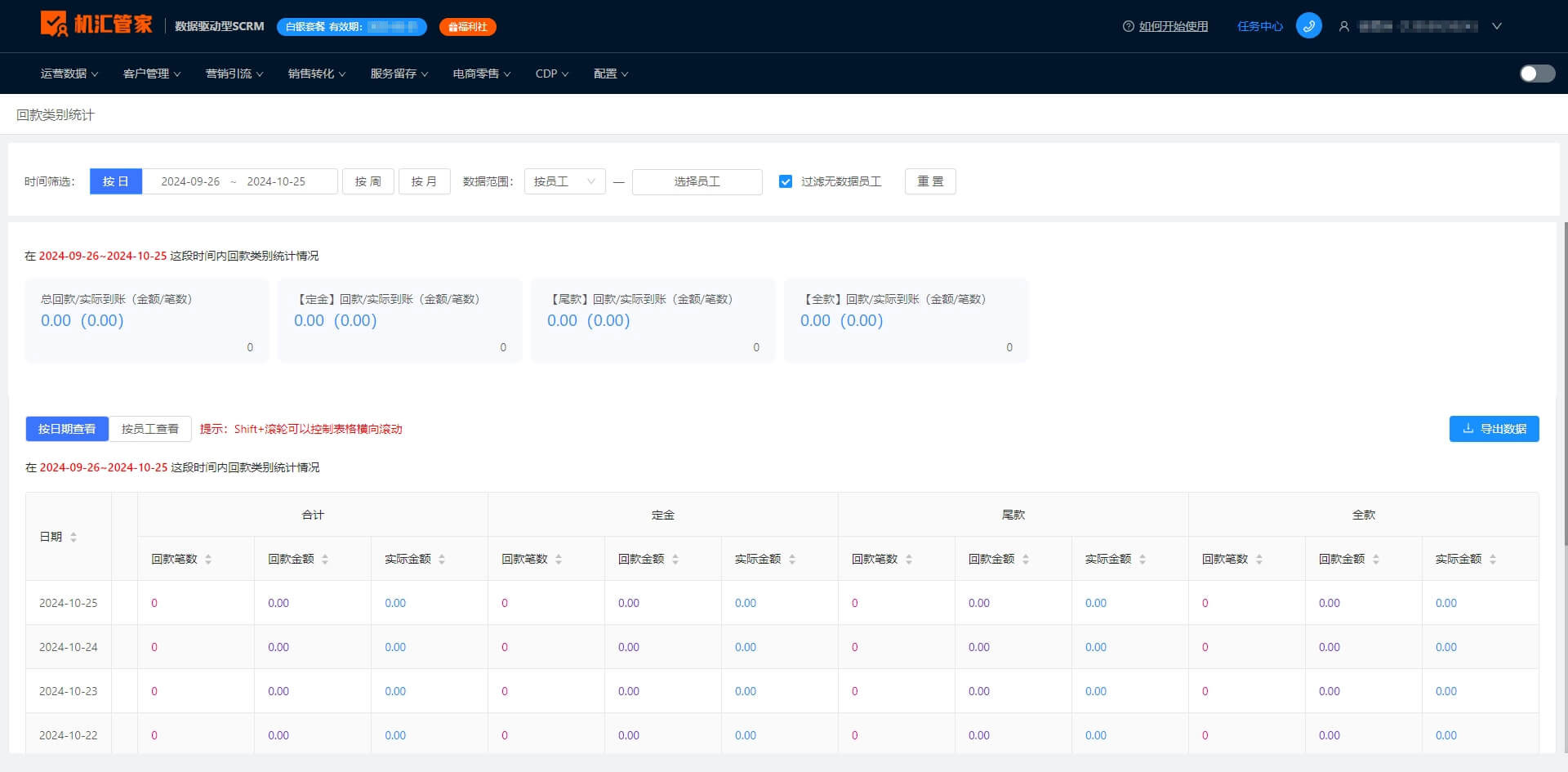Screen dimensions: 1568x772
Task: Sort by 合计 回款笔数 column arrows
Action: coord(208,559)
